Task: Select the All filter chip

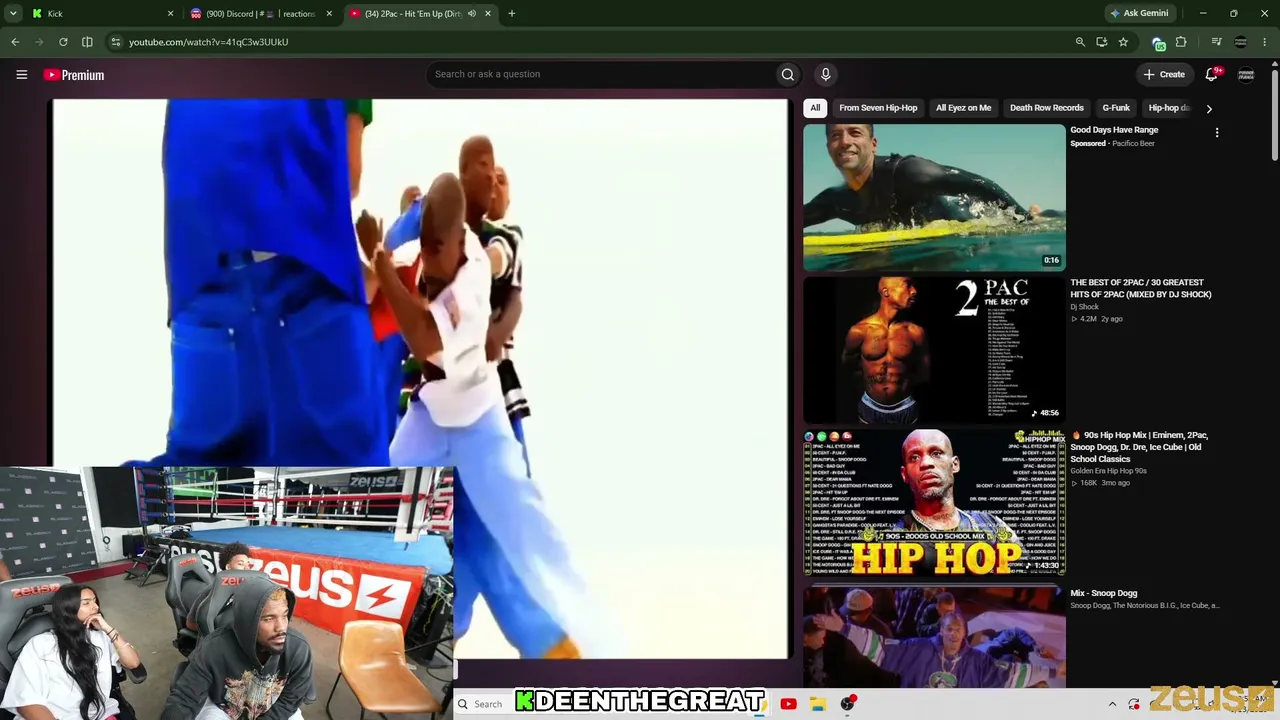Action: 815,108
